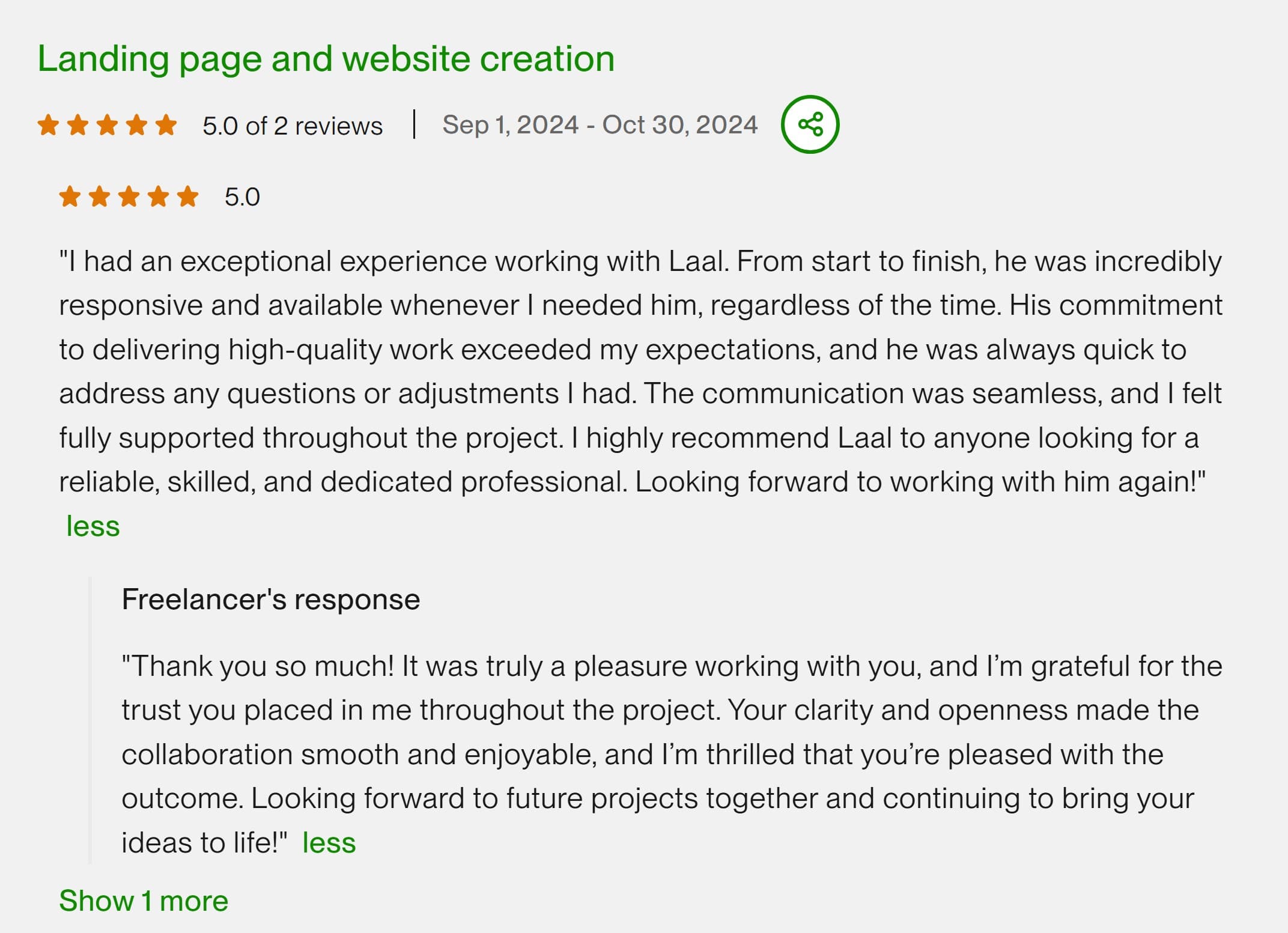The image size is (1288, 933).
Task: Collapse the freelancer's response using less
Action: point(330,842)
